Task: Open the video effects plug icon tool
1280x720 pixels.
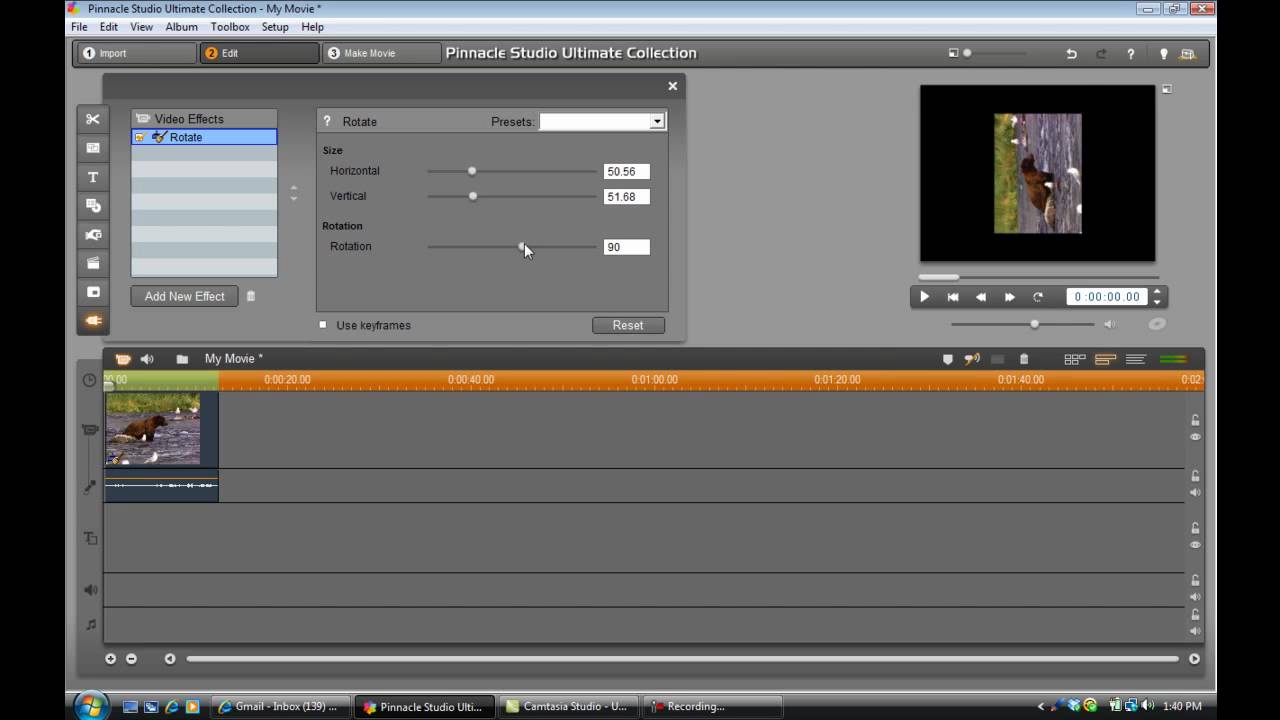Action: pos(93,321)
